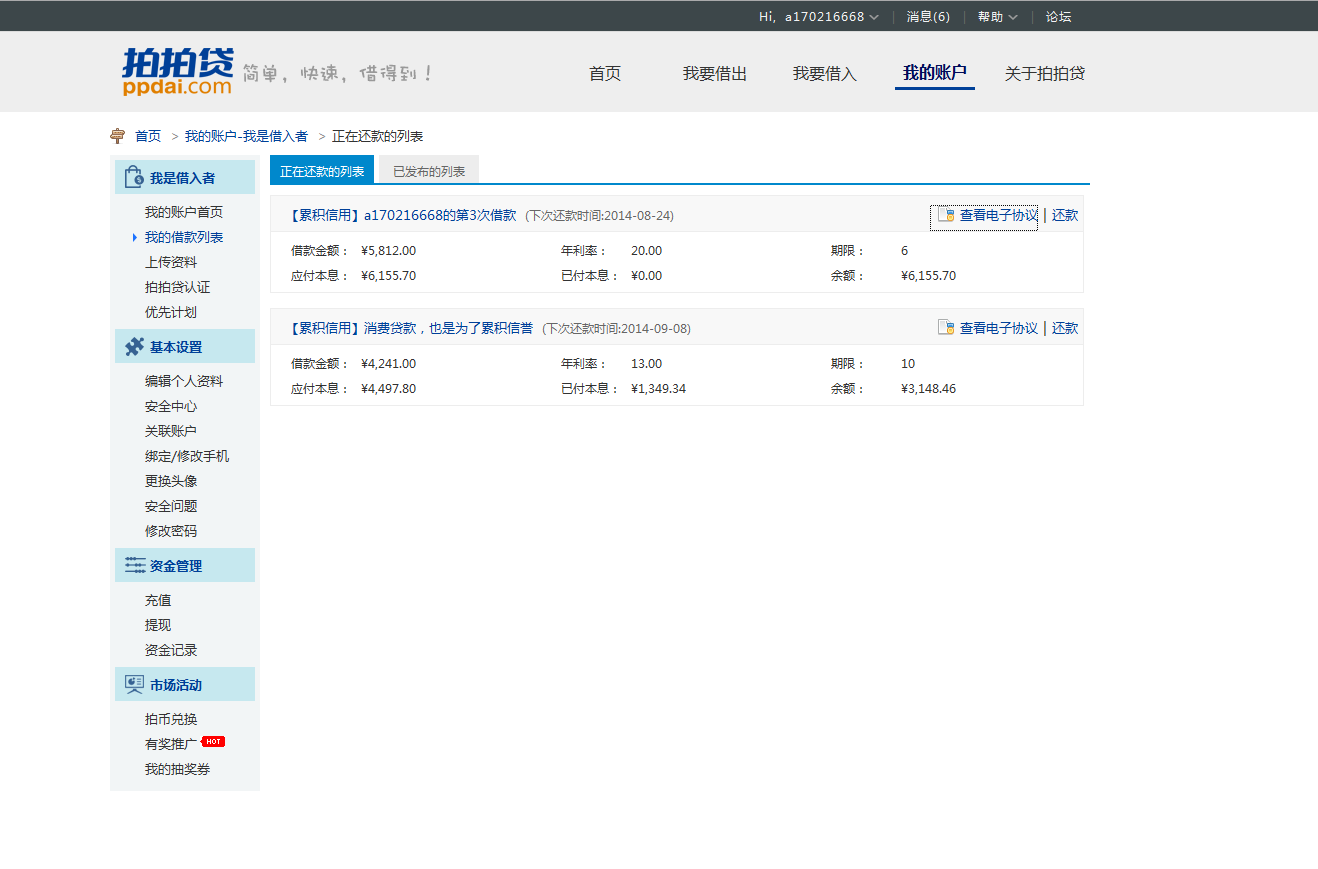Viewport: 1318px width, 869px height.
Task: Go to 关于拍拍贷 page
Action: (x=1044, y=74)
